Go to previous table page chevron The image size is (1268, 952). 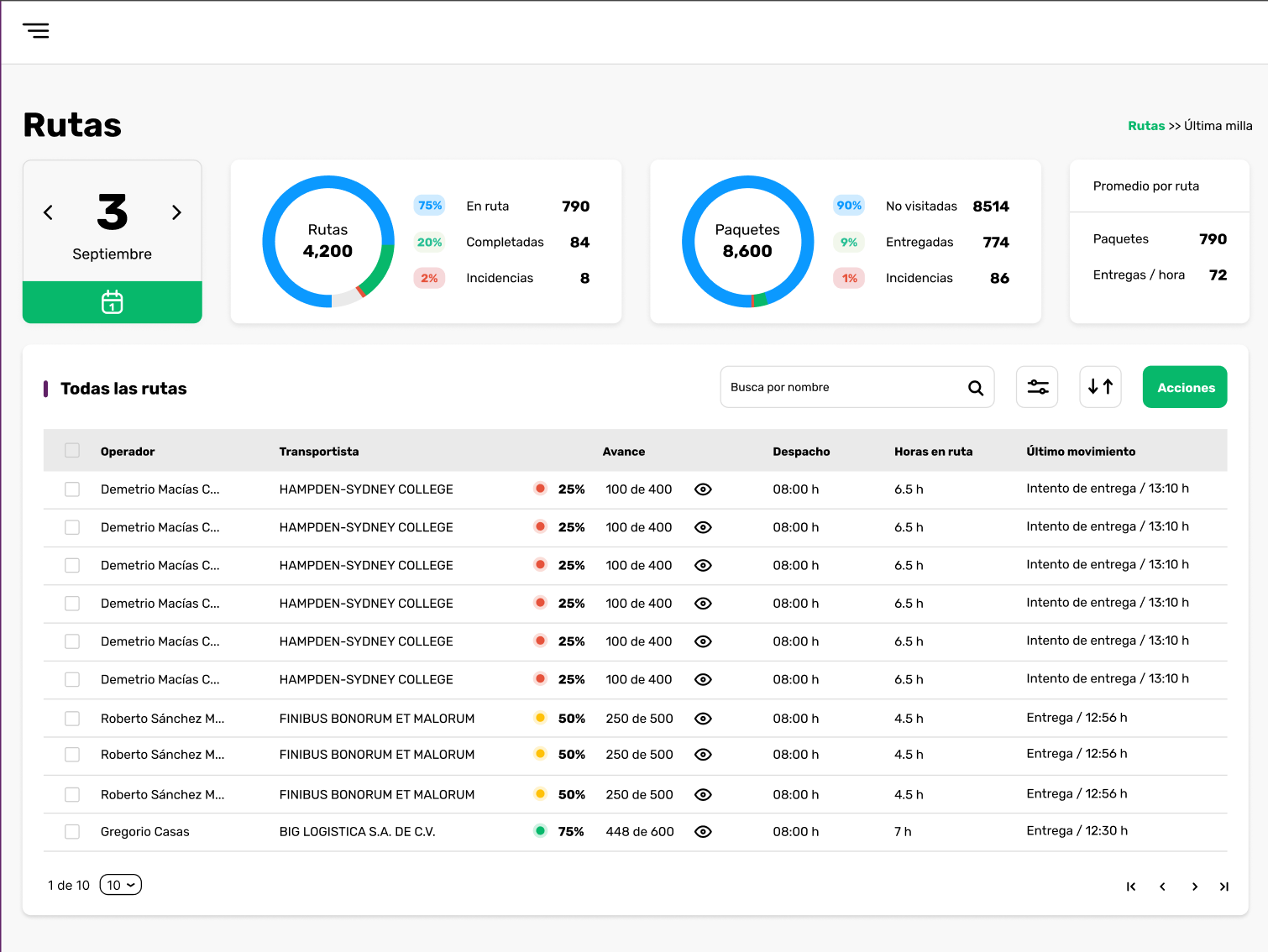point(1162,887)
